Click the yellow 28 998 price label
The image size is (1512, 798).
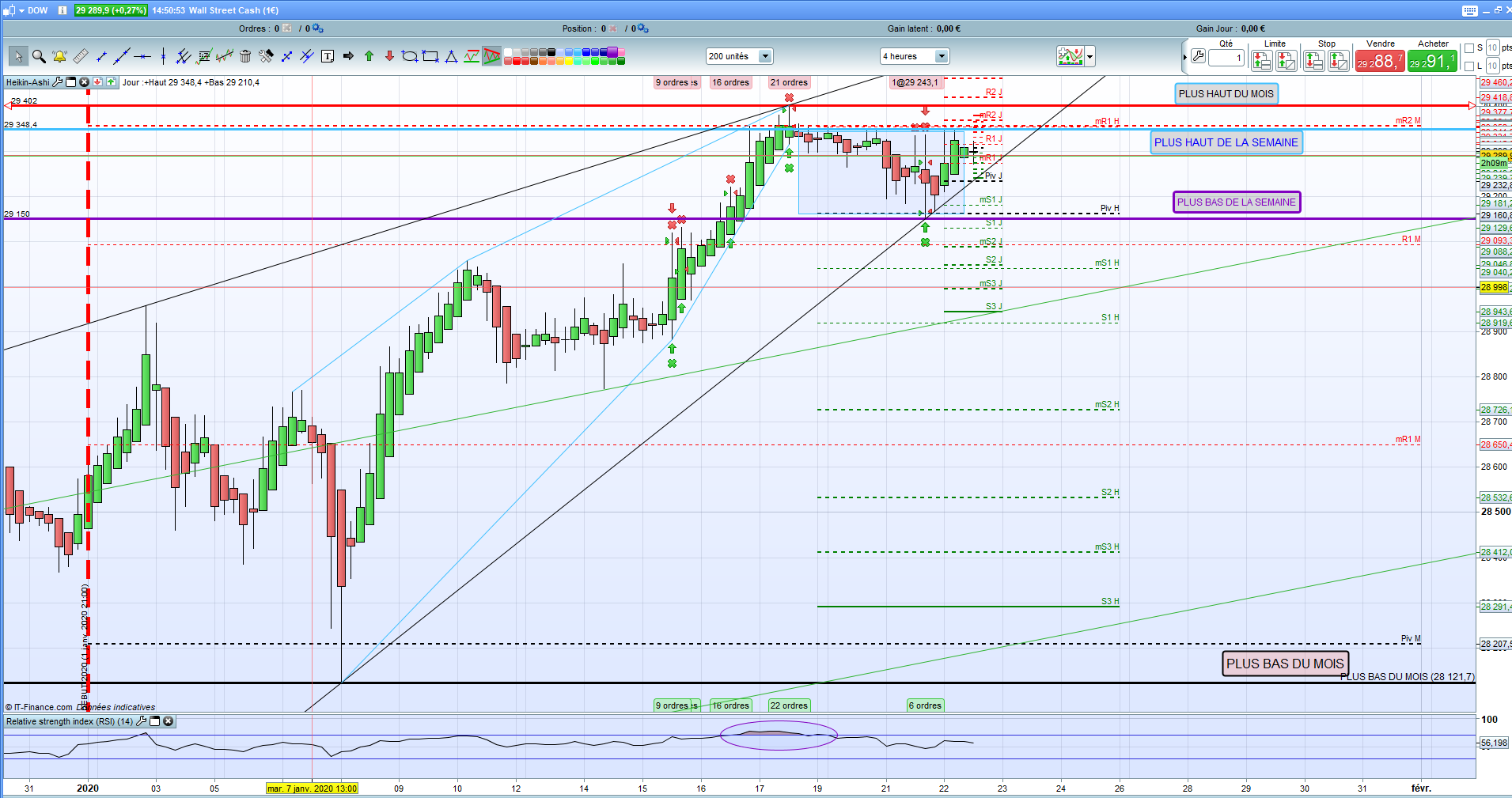coord(1494,287)
